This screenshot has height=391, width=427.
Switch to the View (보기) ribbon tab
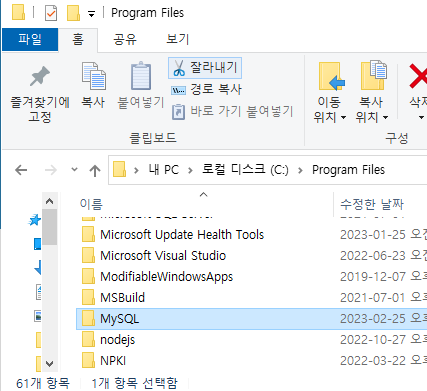point(178,40)
